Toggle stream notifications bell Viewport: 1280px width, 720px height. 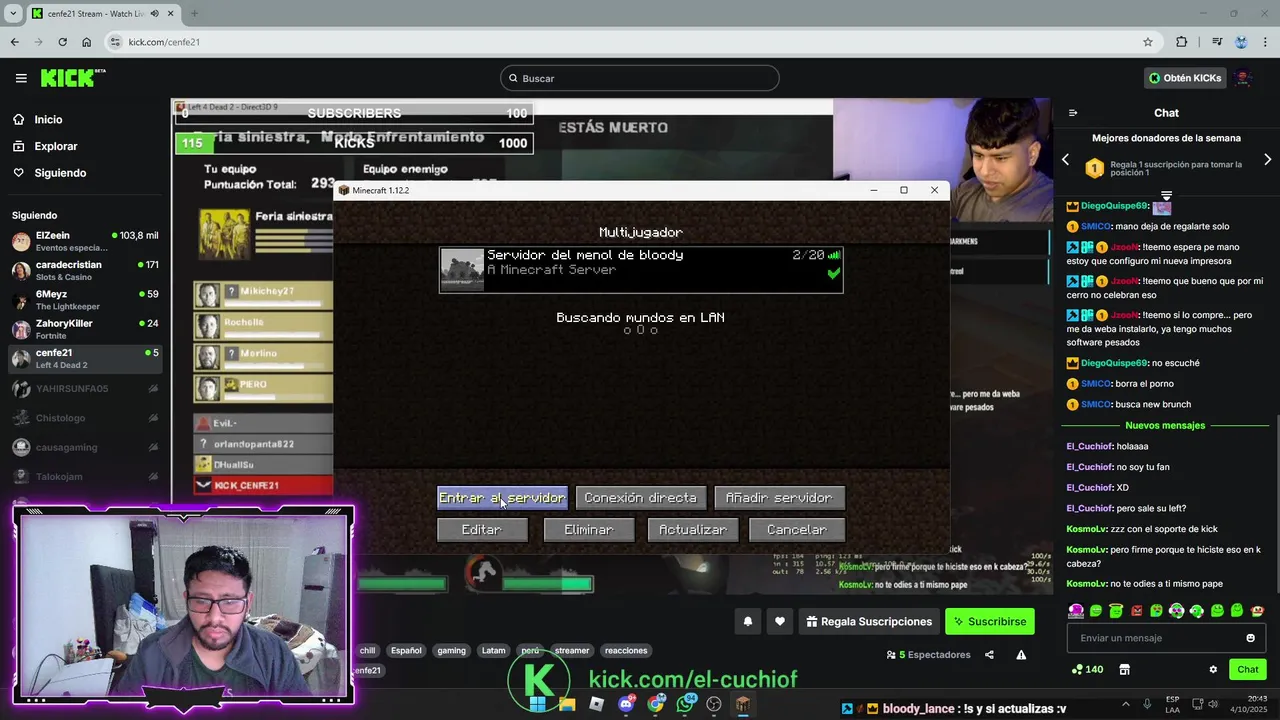click(748, 621)
